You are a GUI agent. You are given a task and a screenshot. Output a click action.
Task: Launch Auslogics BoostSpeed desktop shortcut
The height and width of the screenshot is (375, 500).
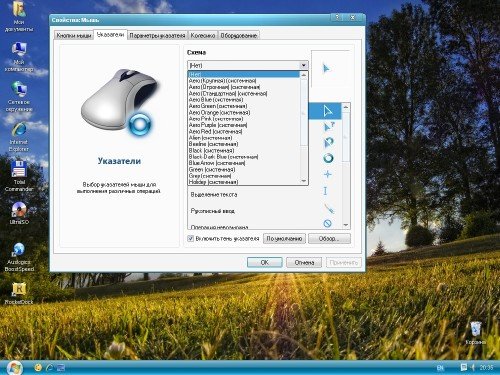(x=19, y=257)
